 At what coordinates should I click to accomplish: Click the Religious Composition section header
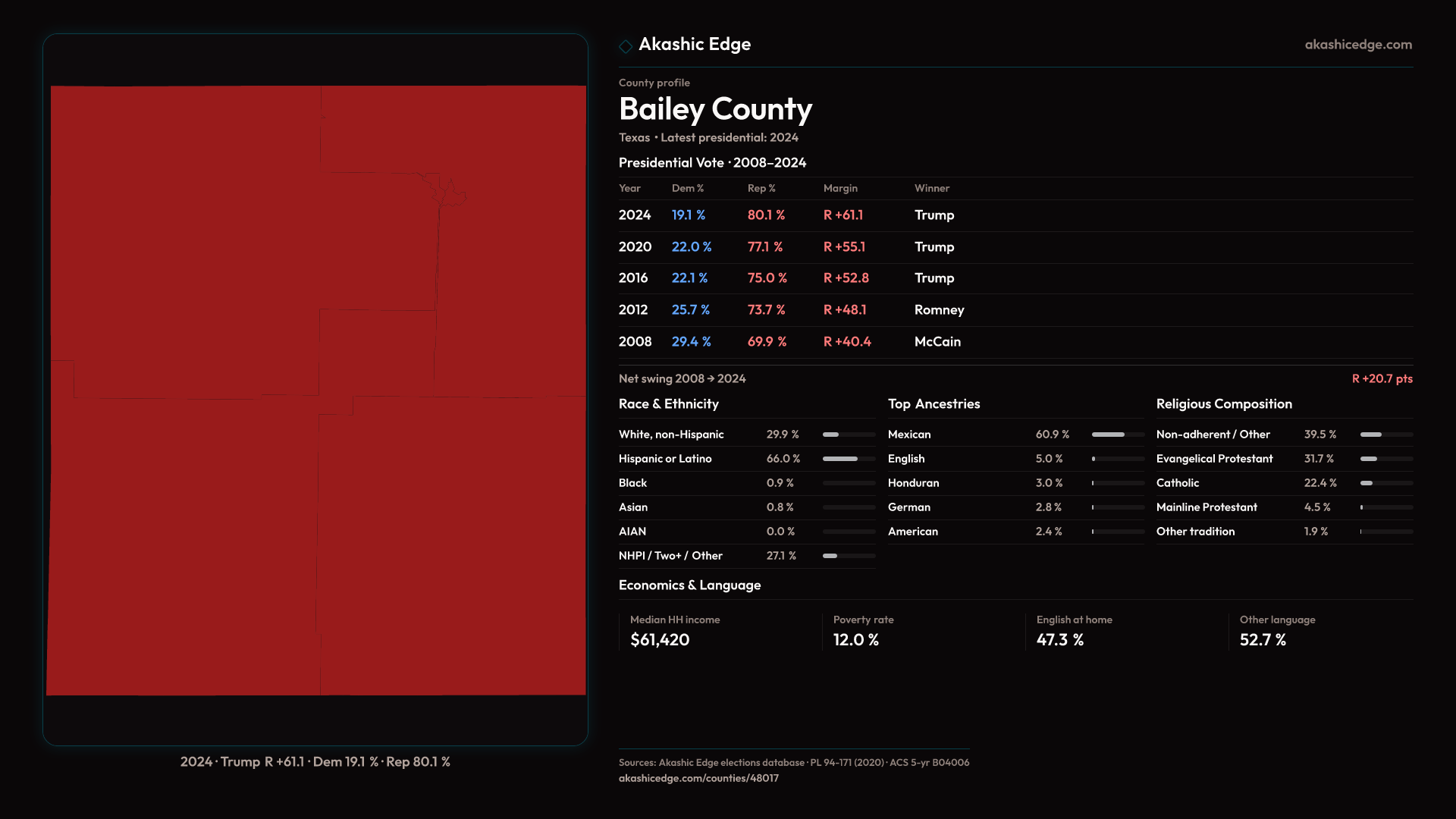(1223, 404)
